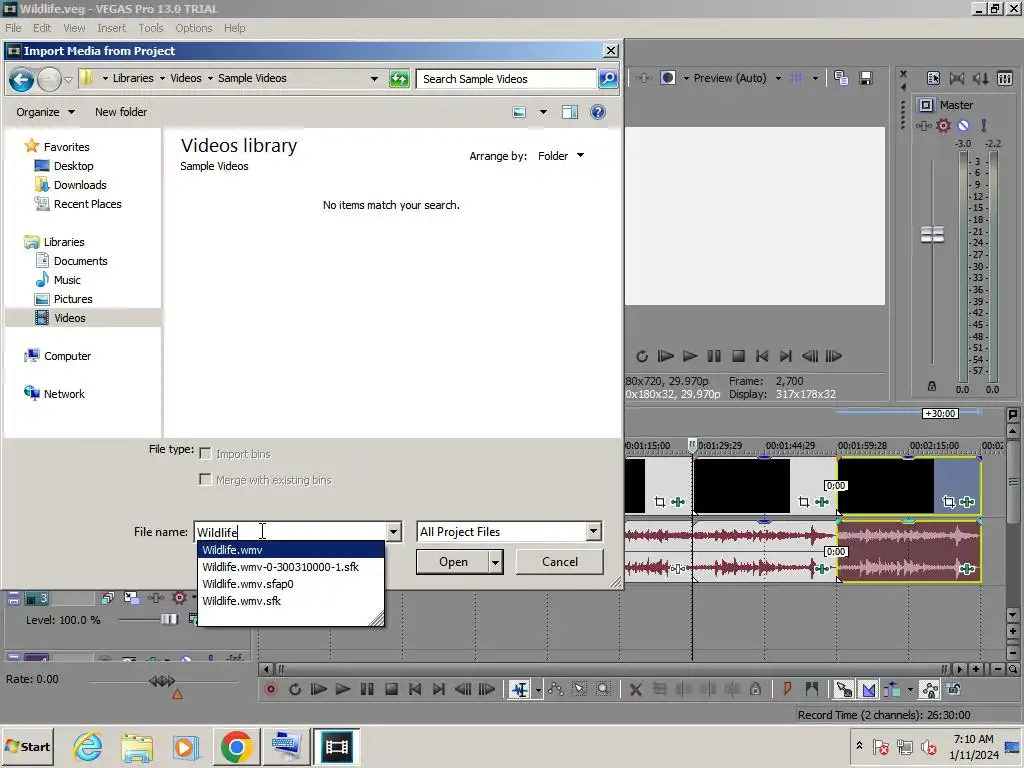Viewport: 1024px width, 768px height.
Task: Check Merge with existing bins checkbox
Action: pos(205,479)
